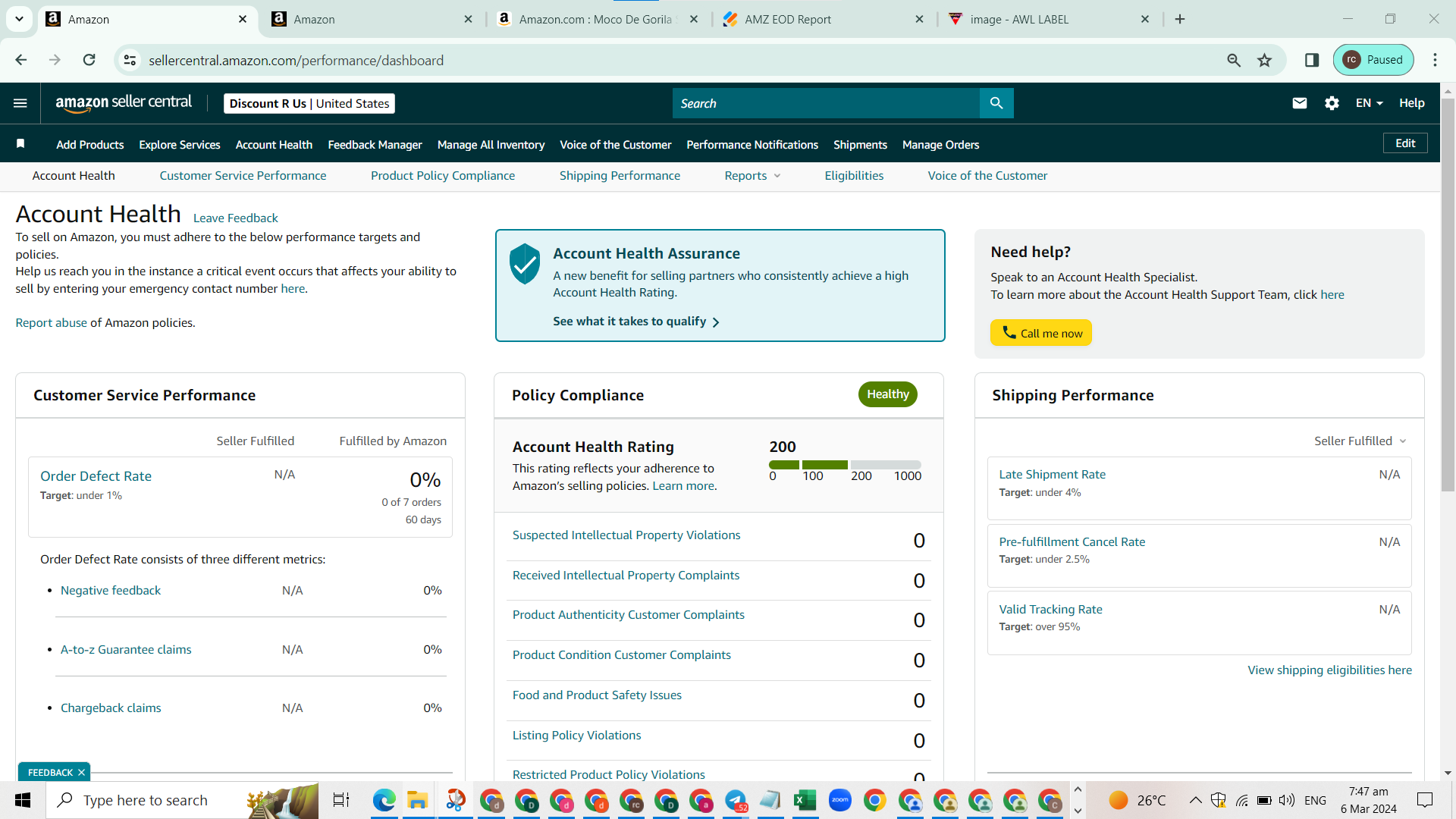Open Microsoft Edge from the taskbar

pyautogui.click(x=384, y=800)
